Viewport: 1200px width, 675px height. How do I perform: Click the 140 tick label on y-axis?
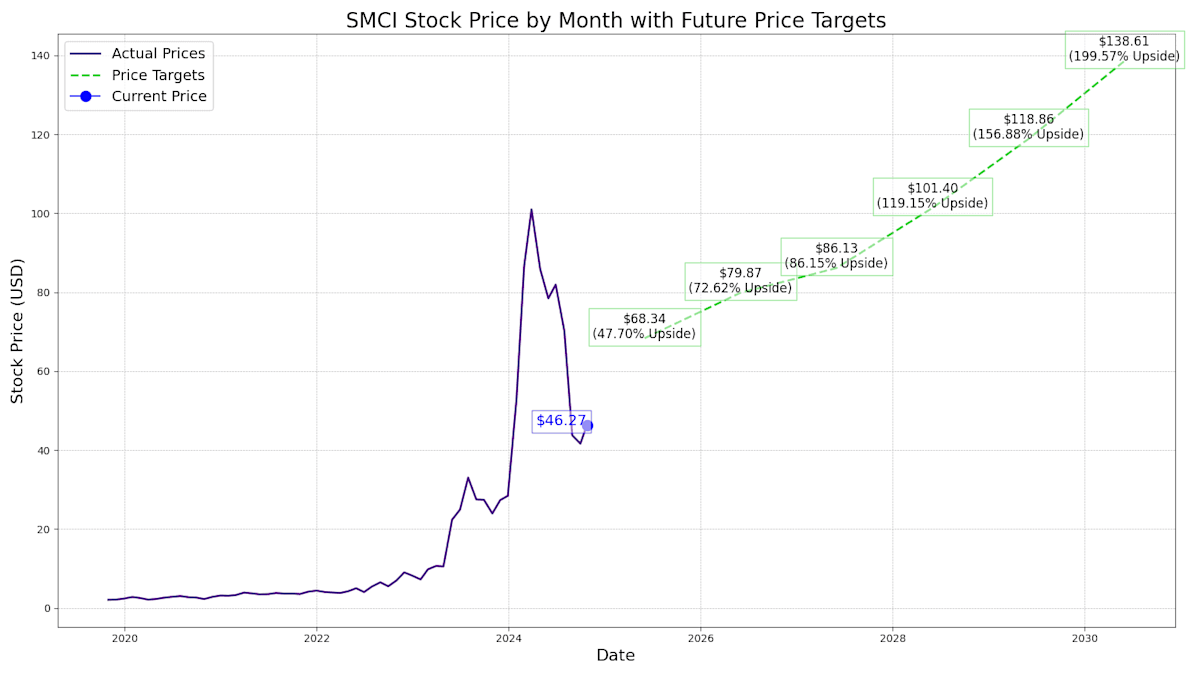coord(38,56)
